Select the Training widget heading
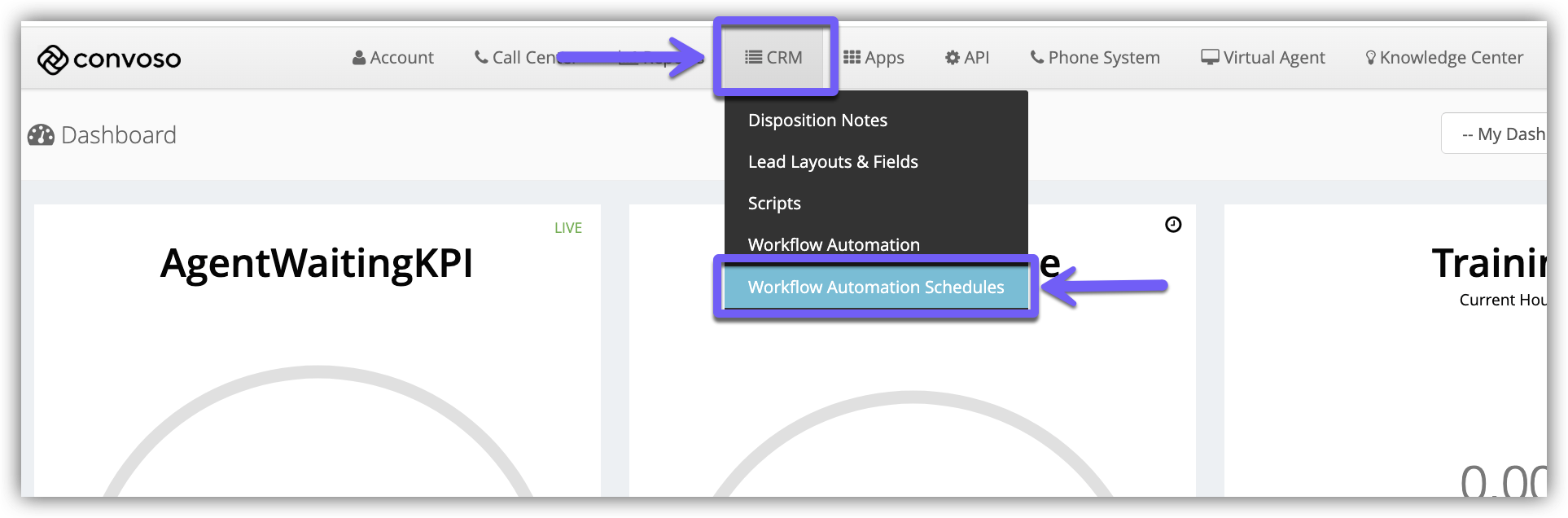Image resolution: width=1568 pixels, height=518 pixels. (1488, 264)
